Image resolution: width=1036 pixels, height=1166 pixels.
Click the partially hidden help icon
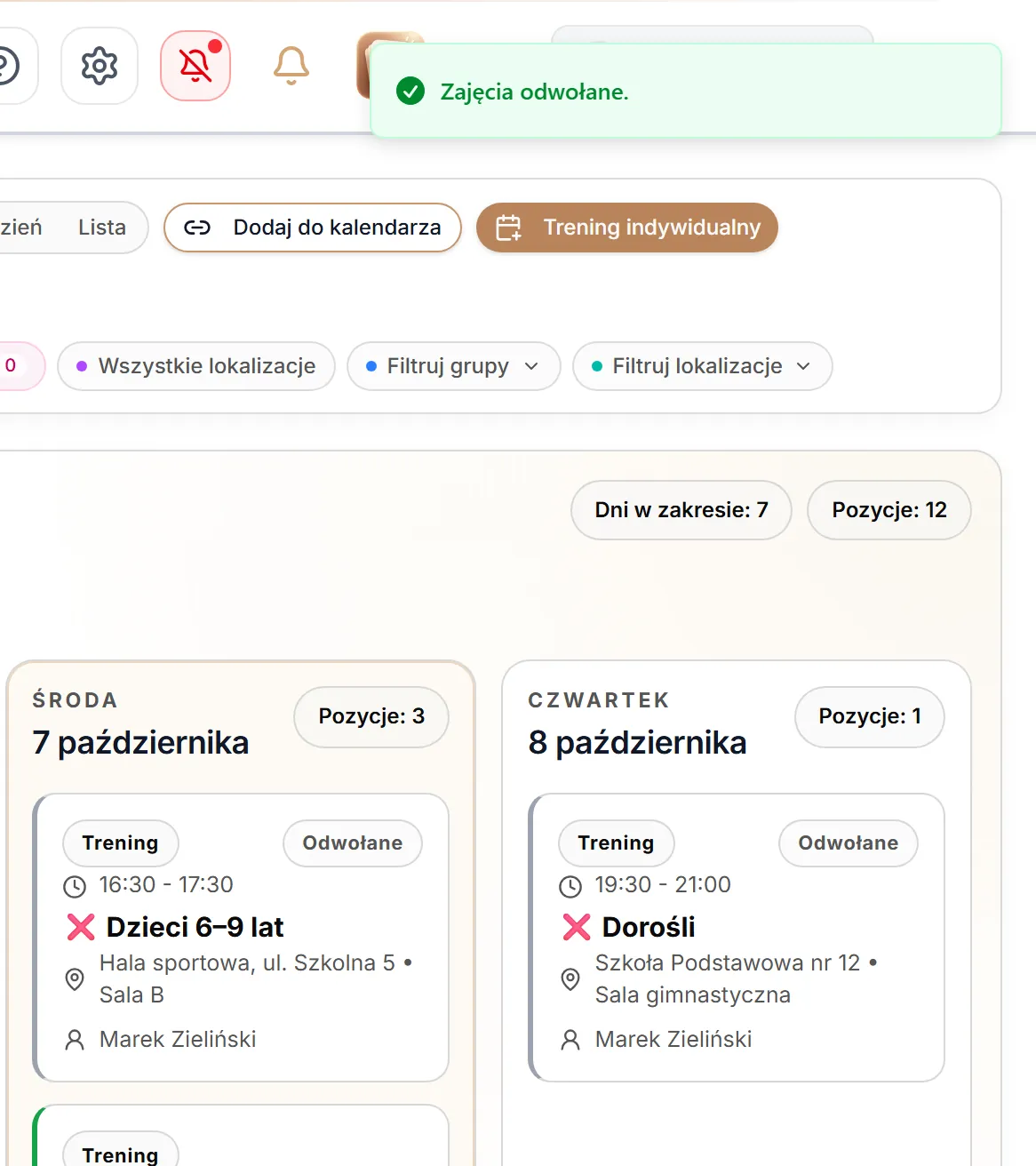[9, 66]
